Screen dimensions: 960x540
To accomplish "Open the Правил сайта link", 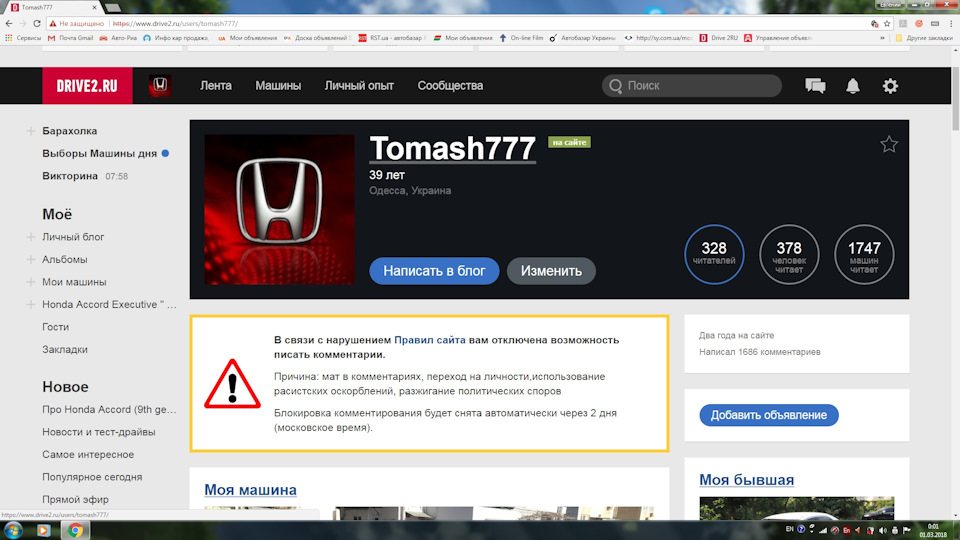I will (429, 340).
